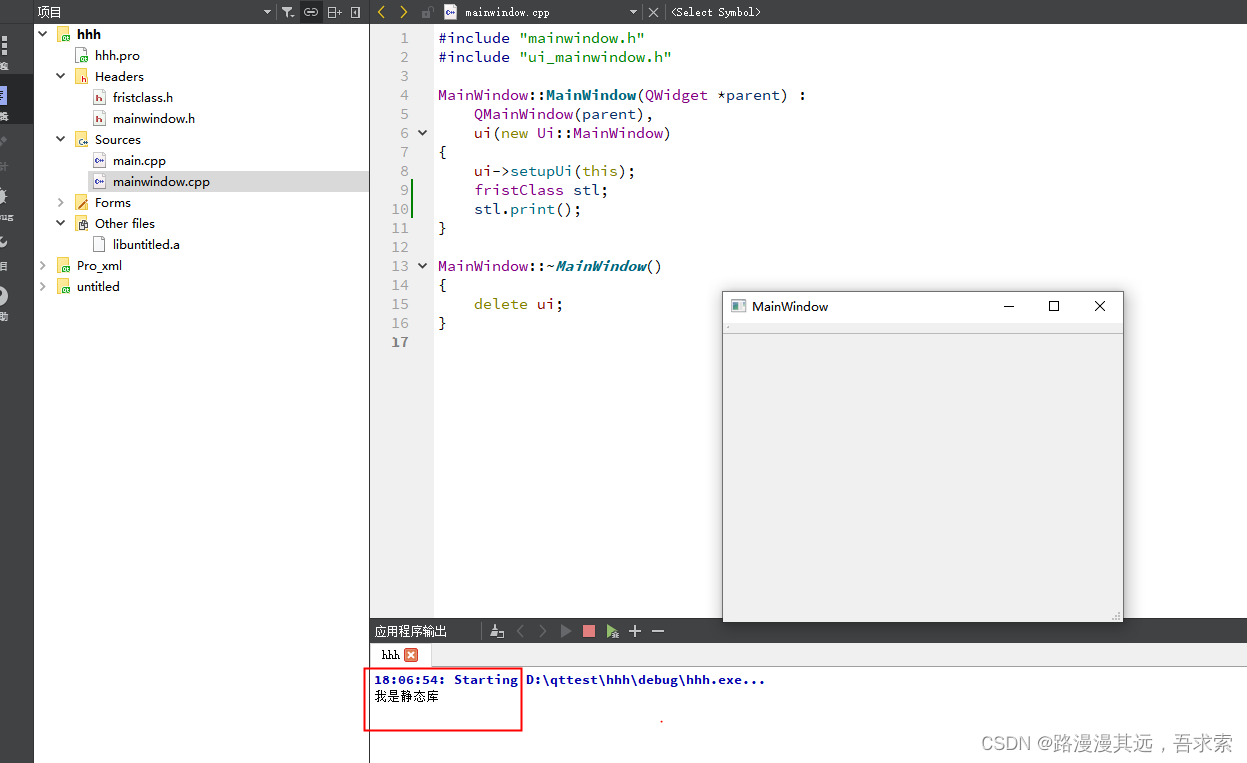Screen dimensions: 1247x763
Task: Collapse the Sources folder
Action: point(61,139)
